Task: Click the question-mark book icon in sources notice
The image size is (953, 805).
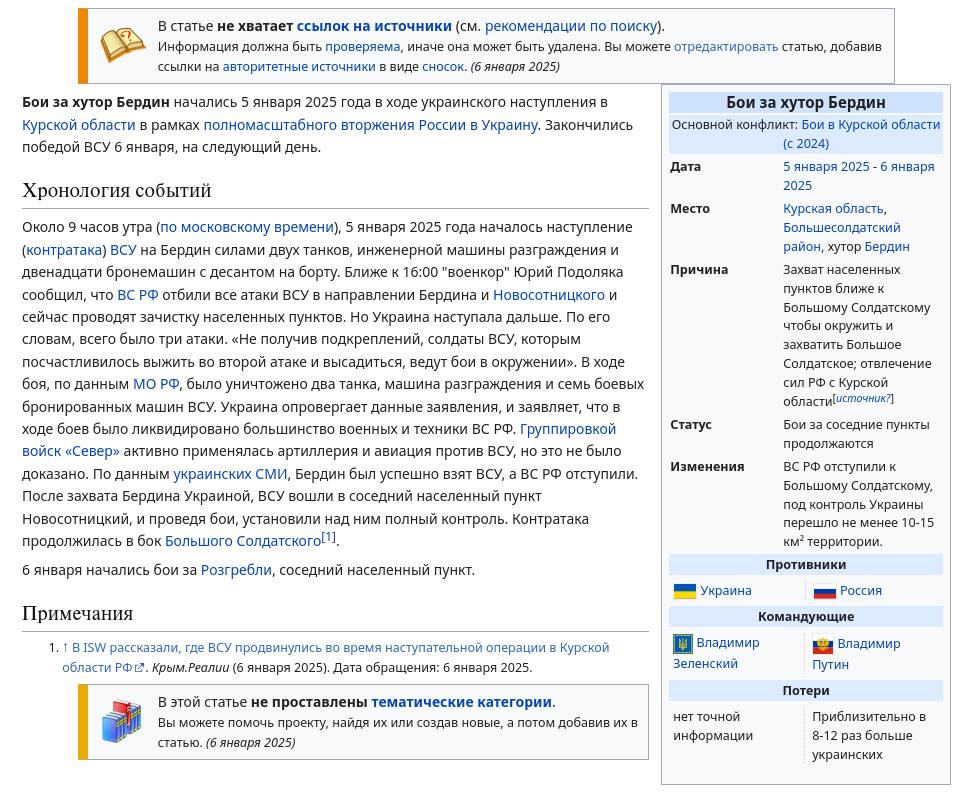Action: [123, 45]
